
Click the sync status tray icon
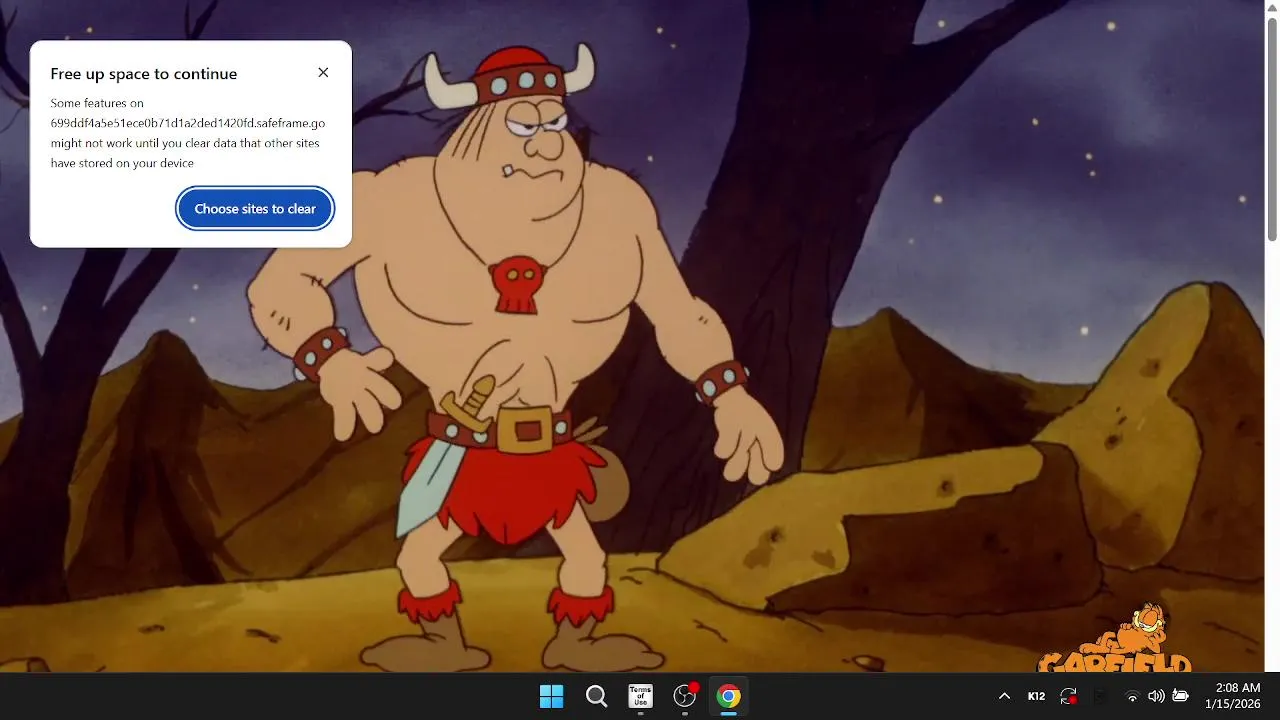(x=1069, y=696)
